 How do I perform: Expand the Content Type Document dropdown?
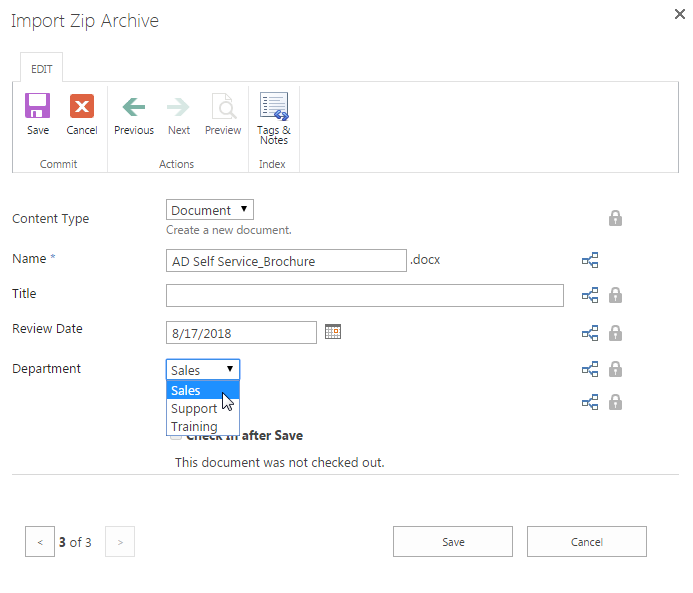pyautogui.click(x=210, y=210)
